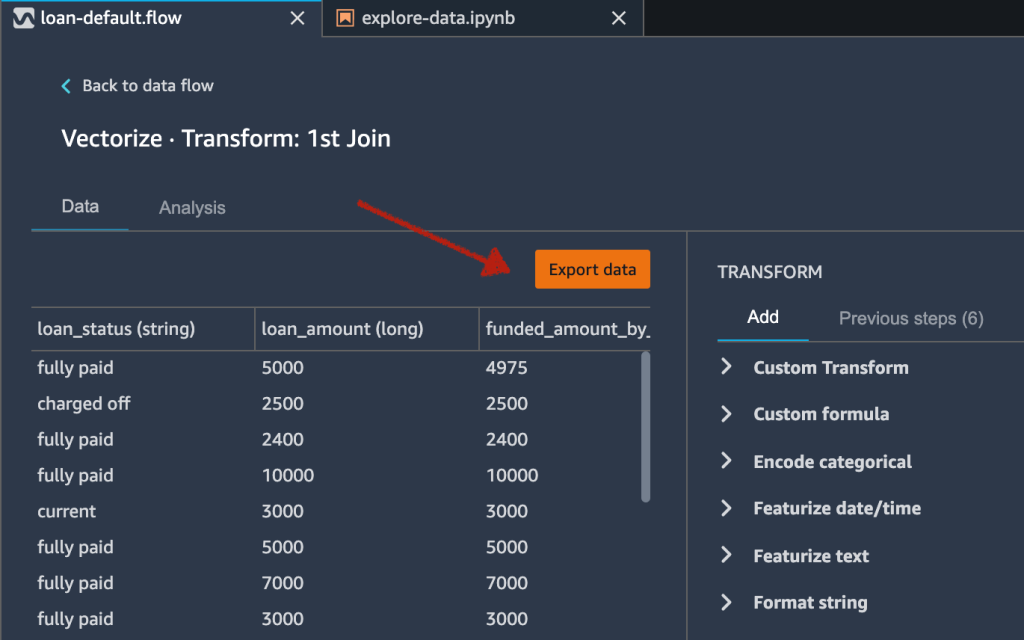The height and width of the screenshot is (640, 1024).
Task: Close the explore-data.ipynb tab
Action: tap(618, 18)
